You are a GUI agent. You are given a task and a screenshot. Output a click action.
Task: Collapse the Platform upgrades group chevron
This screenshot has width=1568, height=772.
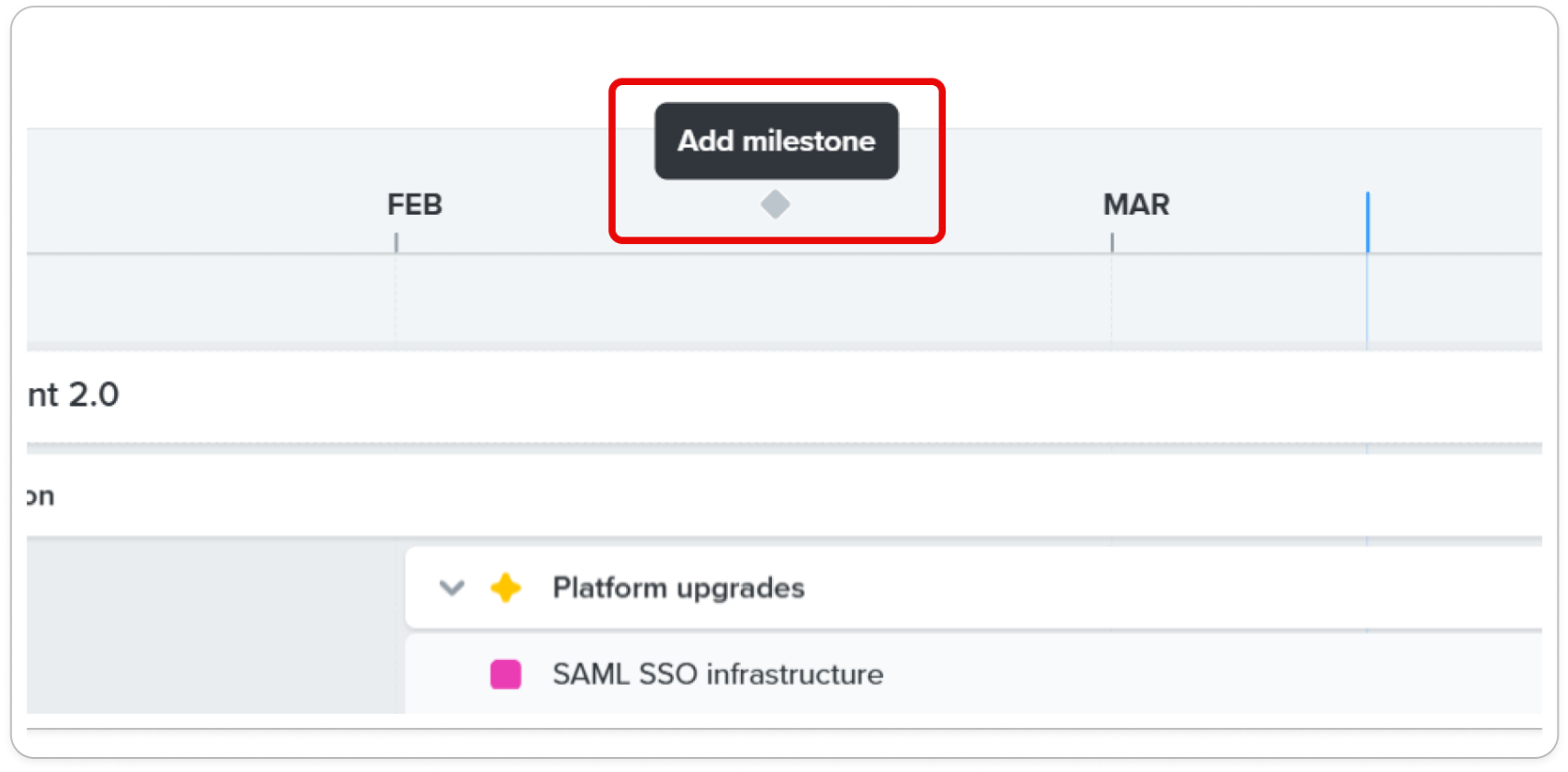pos(452,588)
